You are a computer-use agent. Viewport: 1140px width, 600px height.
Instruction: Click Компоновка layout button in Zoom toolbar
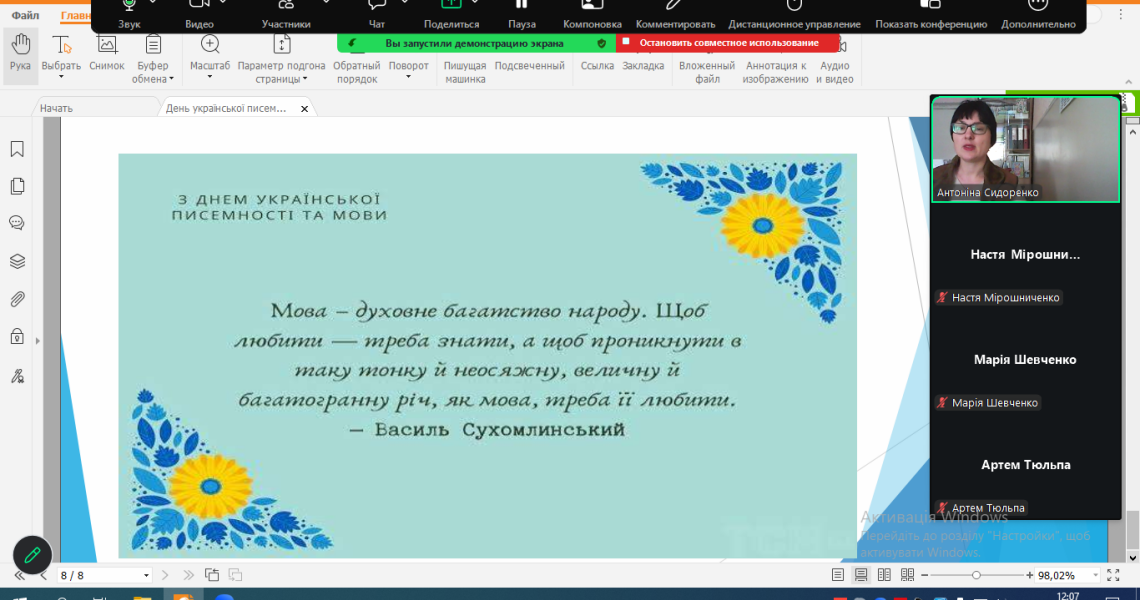point(593,15)
